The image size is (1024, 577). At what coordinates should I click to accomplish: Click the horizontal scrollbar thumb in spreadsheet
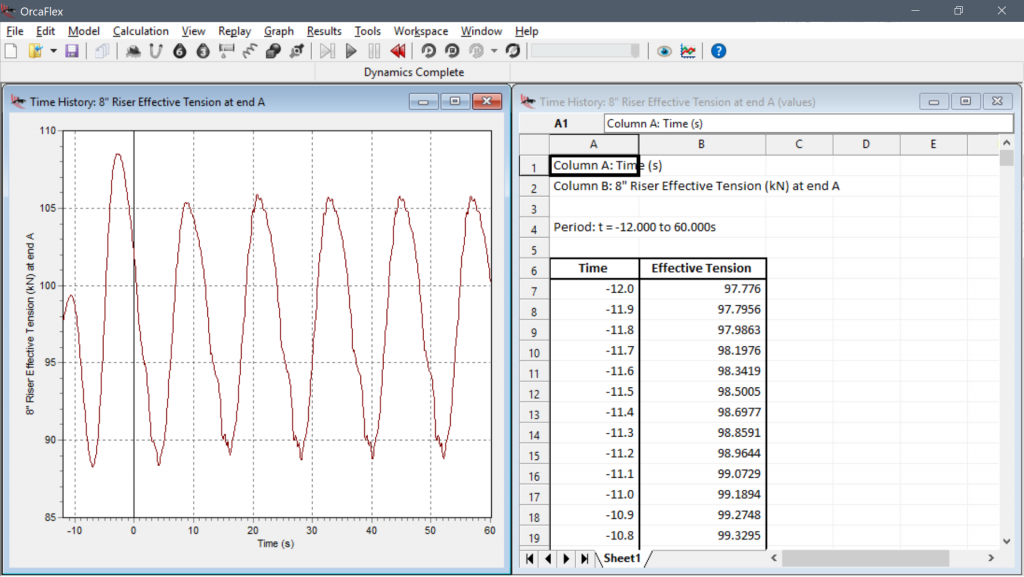coord(865,558)
